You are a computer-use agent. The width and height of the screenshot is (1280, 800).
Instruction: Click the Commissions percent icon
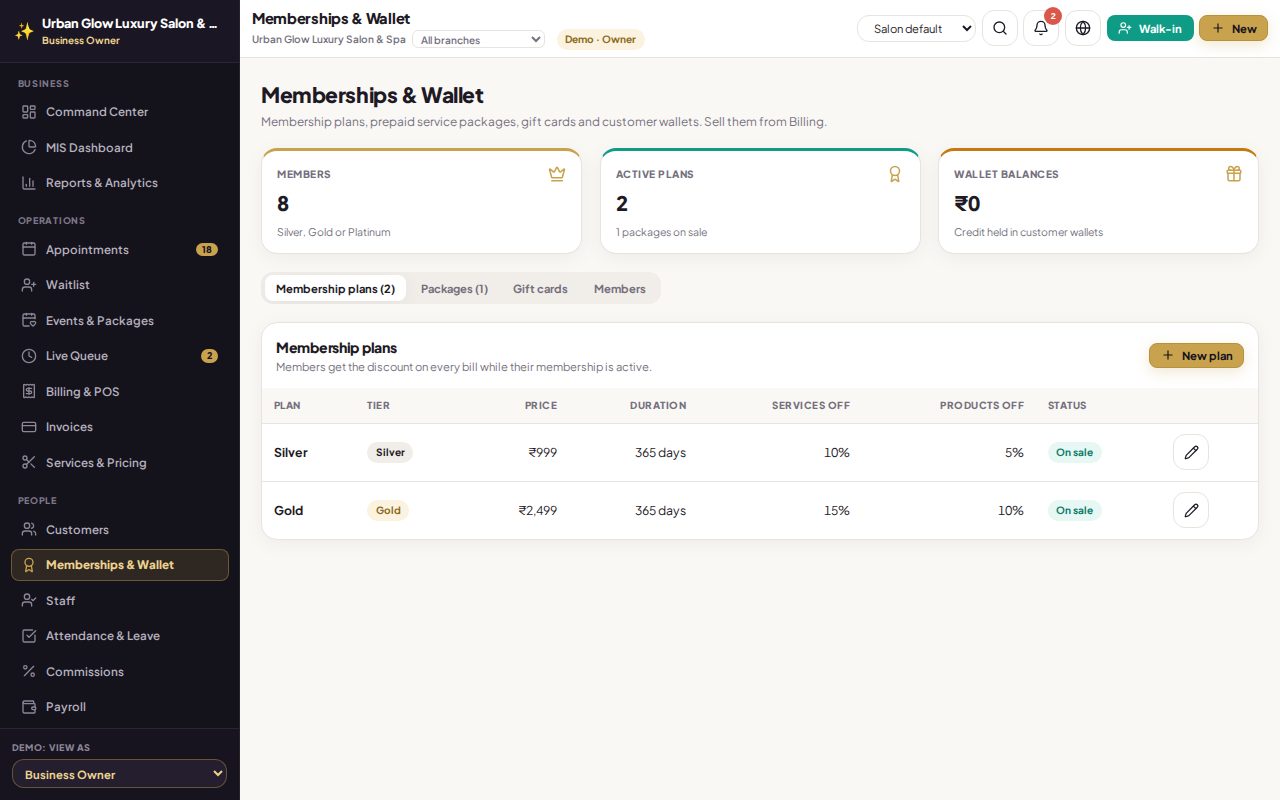point(29,671)
